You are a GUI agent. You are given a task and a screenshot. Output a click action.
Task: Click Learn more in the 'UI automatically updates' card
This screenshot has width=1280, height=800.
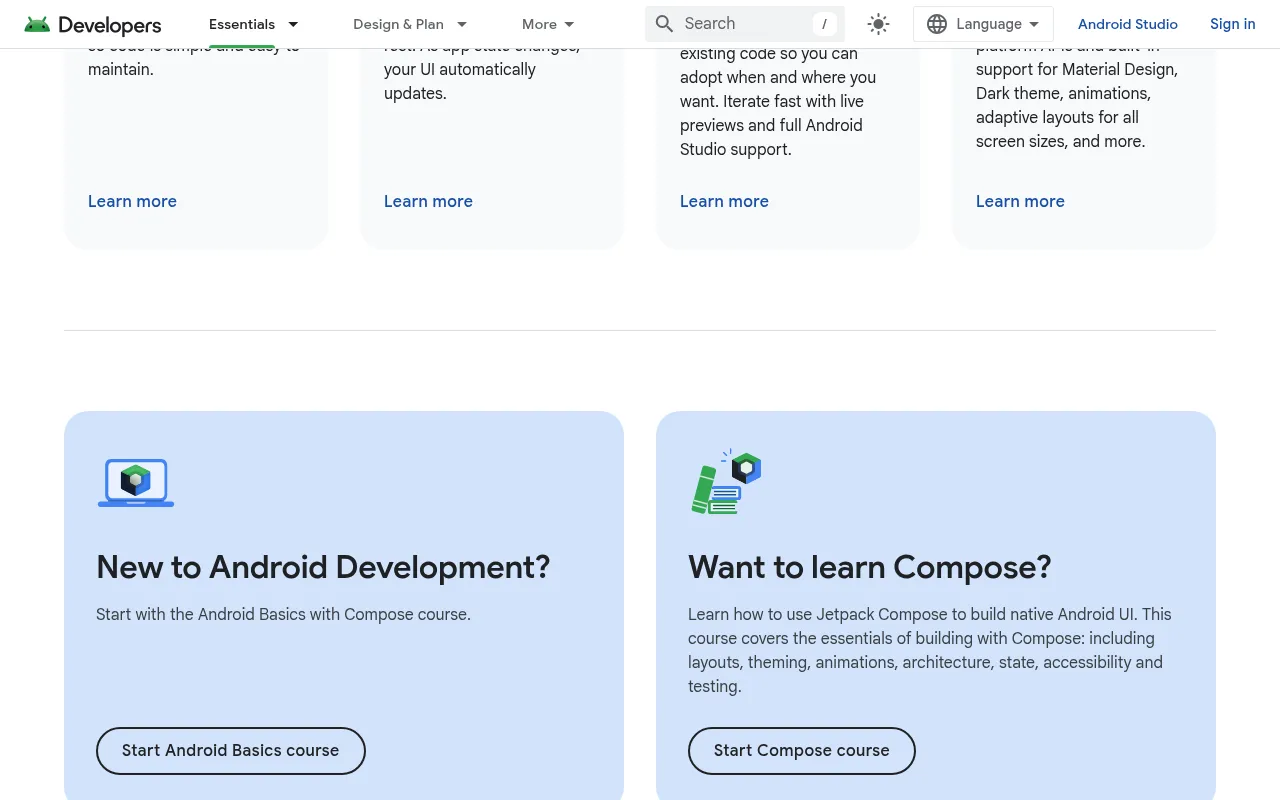pos(428,201)
